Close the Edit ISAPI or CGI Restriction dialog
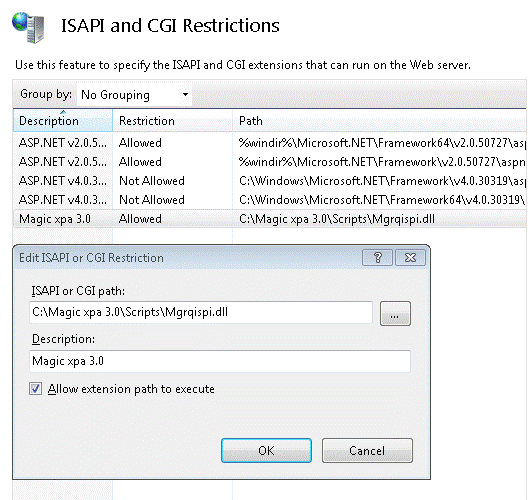Viewport: 528px width, 500px height. pos(410,258)
